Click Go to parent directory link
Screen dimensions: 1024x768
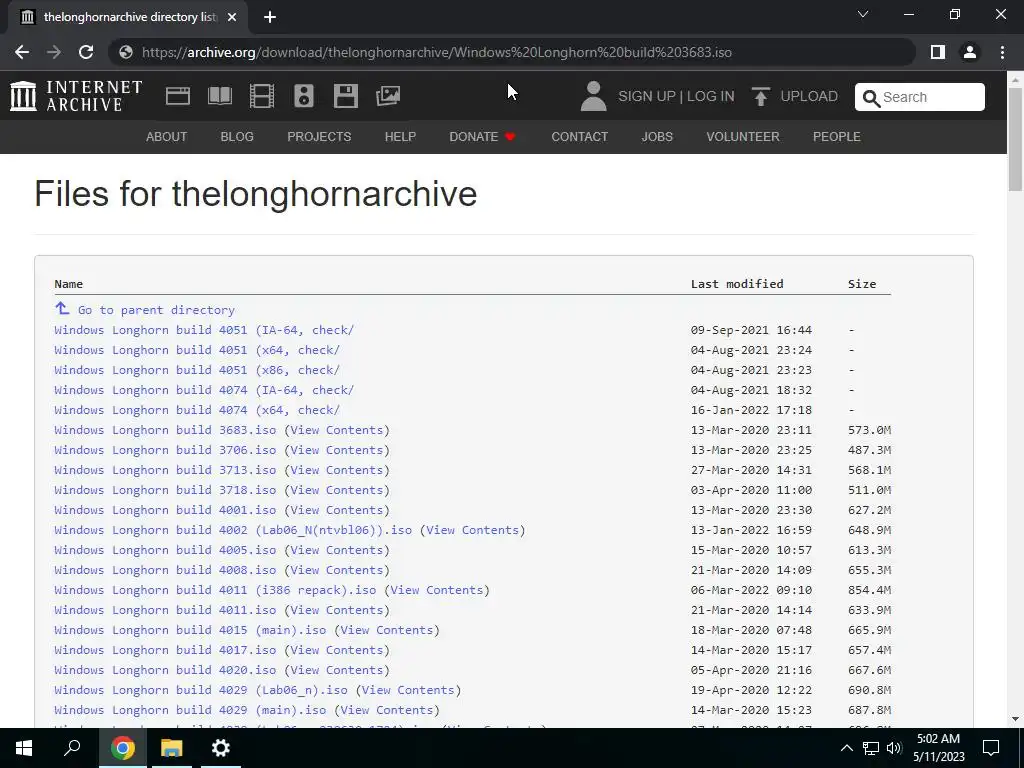(x=156, y=310)
